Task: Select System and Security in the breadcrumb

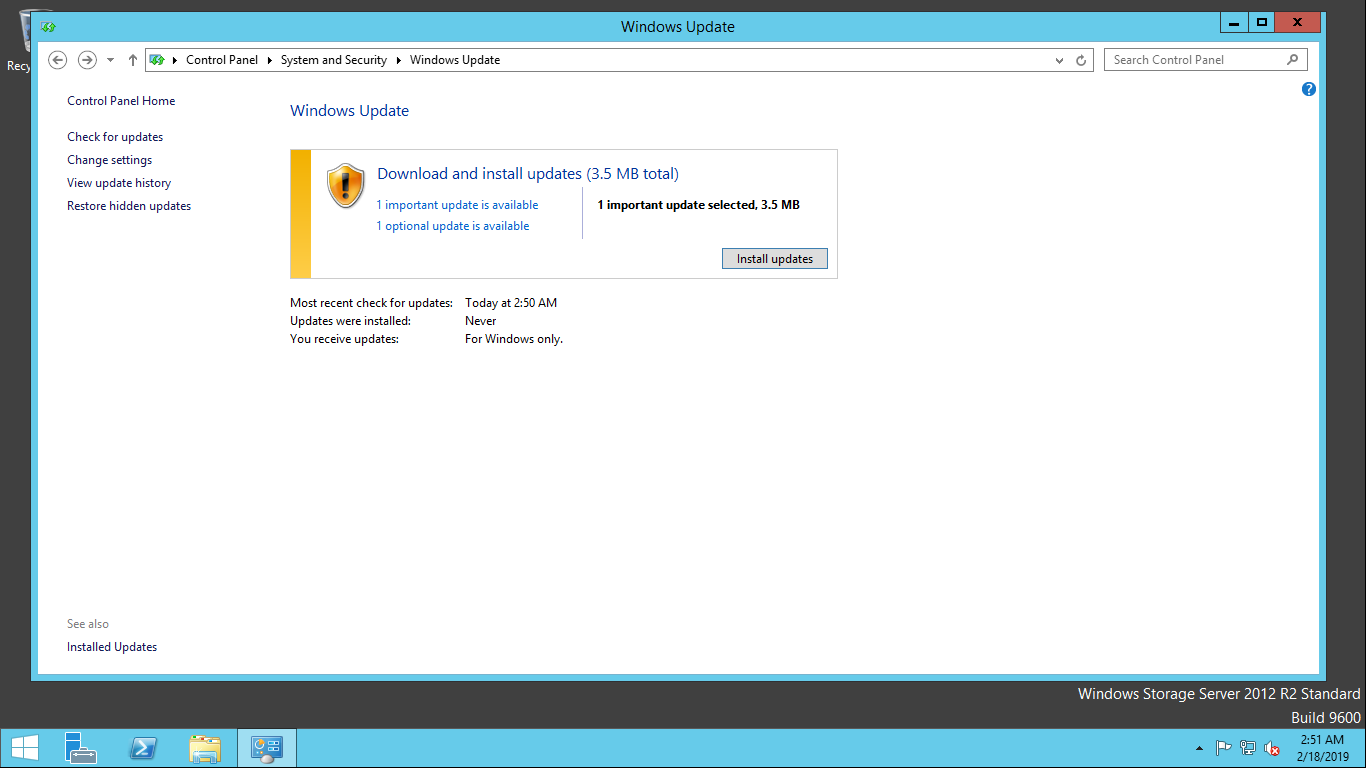Action: [x=334, y=60]
